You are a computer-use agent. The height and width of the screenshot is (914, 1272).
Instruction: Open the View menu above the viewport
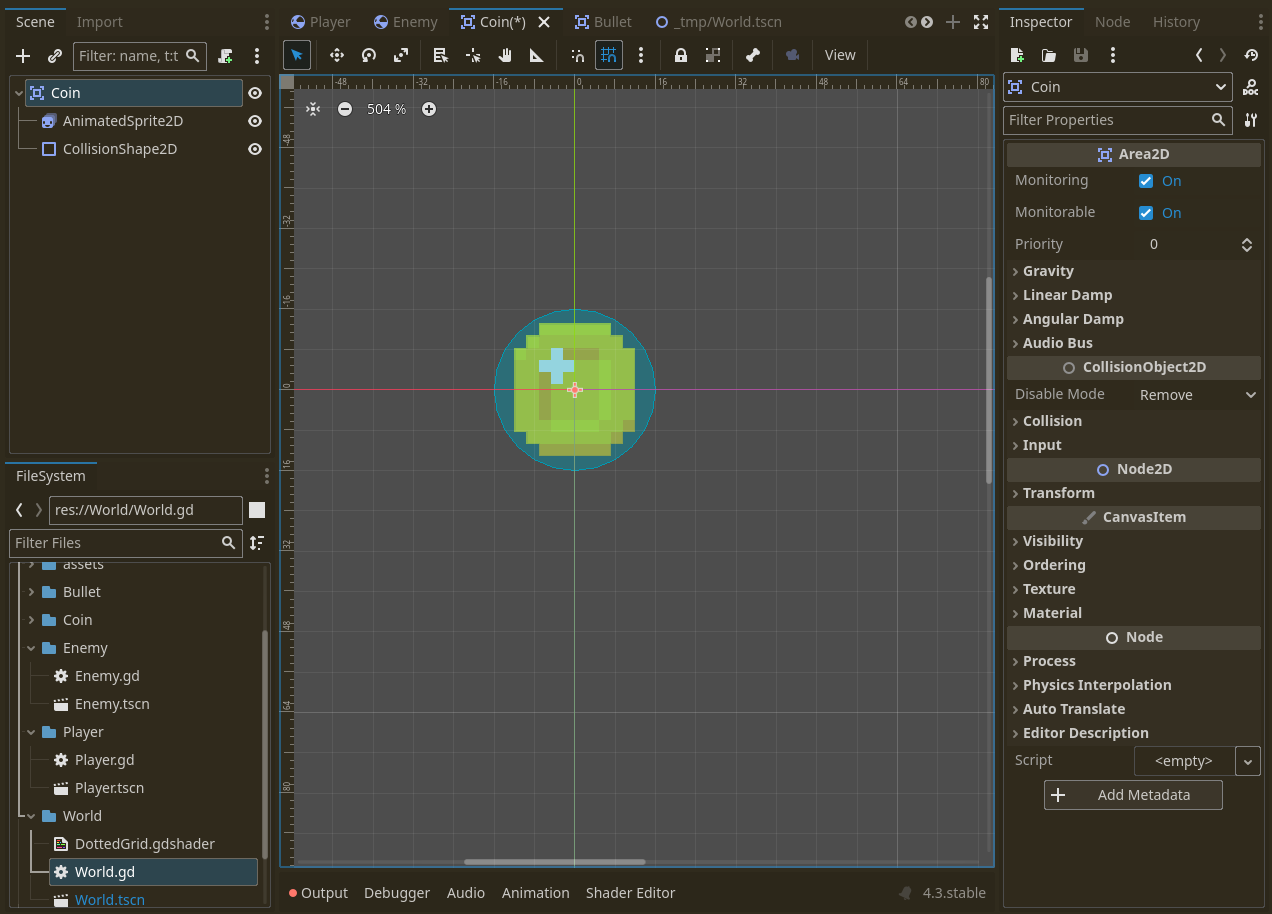(840, 55)
